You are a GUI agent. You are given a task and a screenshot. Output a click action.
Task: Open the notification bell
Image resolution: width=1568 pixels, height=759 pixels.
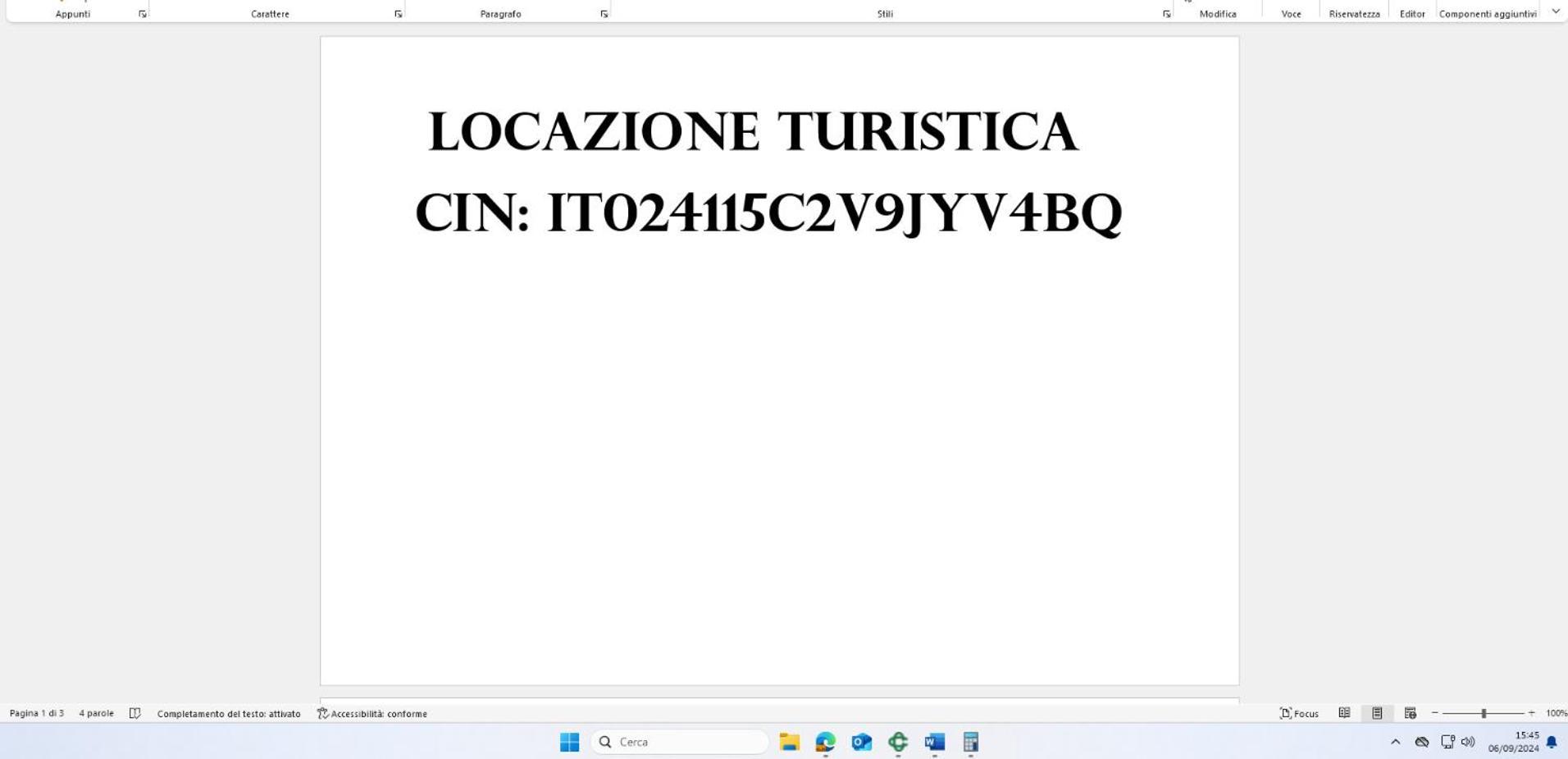[x=1552, y=742]
